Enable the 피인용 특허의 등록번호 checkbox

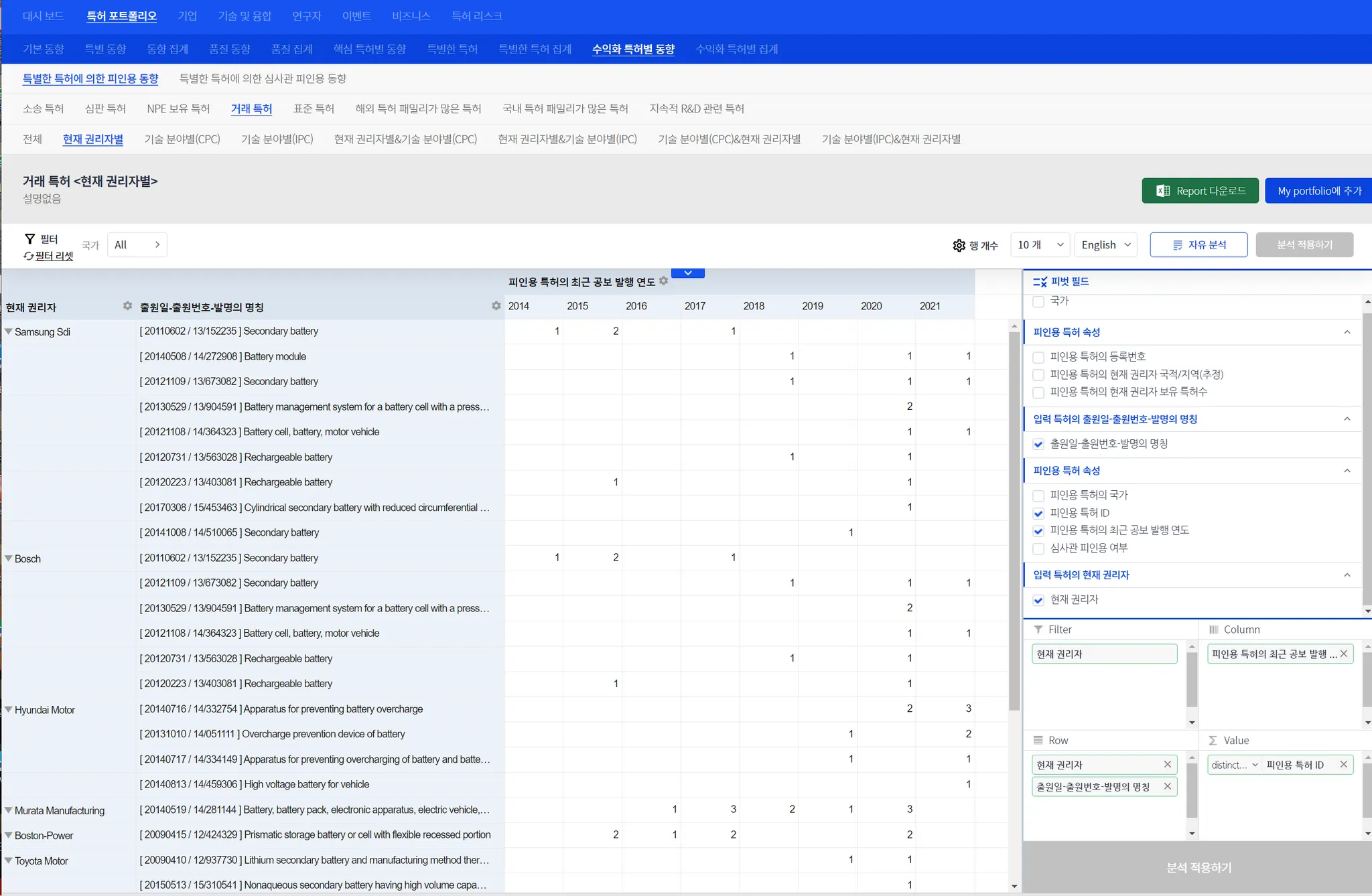point(1038,357)
